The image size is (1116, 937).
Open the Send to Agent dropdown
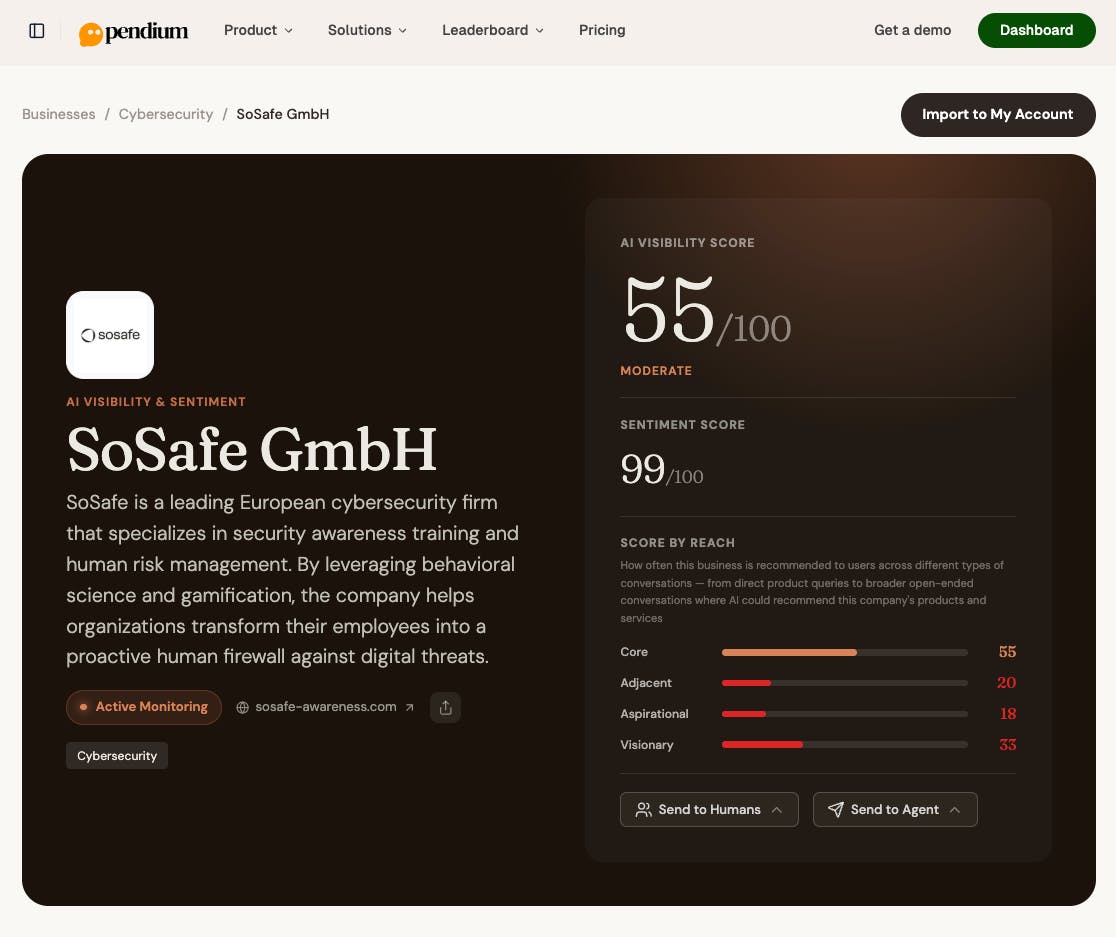point(895,810)
